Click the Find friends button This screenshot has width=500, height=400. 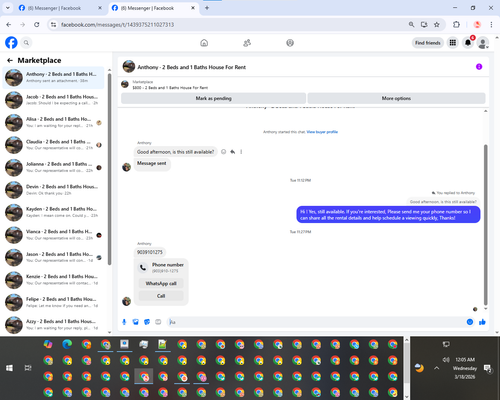[428, 43]
